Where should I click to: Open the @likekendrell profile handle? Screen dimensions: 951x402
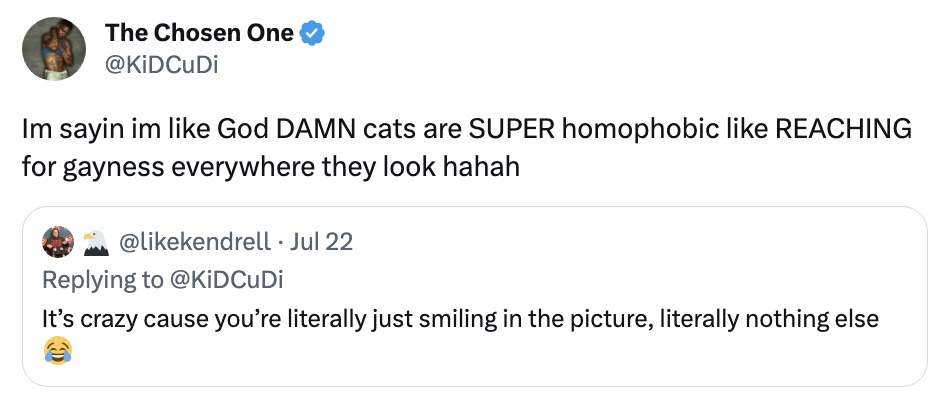pos(194,241)
